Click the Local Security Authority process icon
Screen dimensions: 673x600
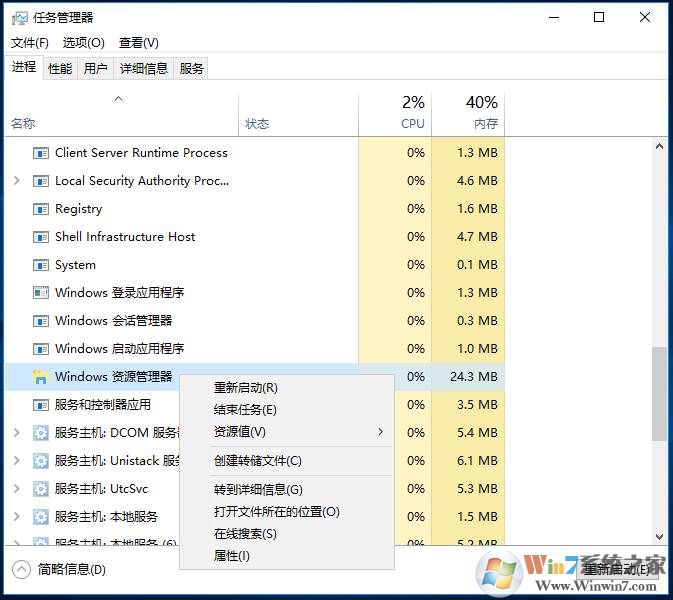[x=41, y=181]
